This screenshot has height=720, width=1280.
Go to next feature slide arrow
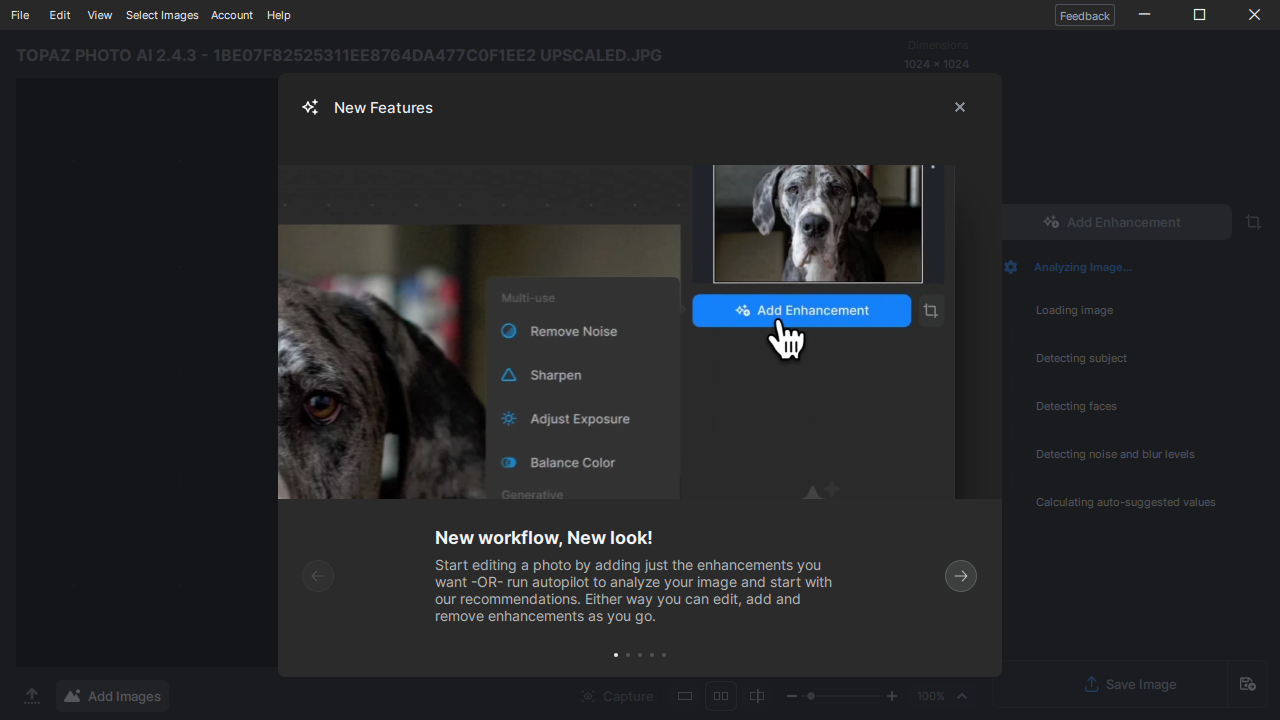click(x=961, y=576)
